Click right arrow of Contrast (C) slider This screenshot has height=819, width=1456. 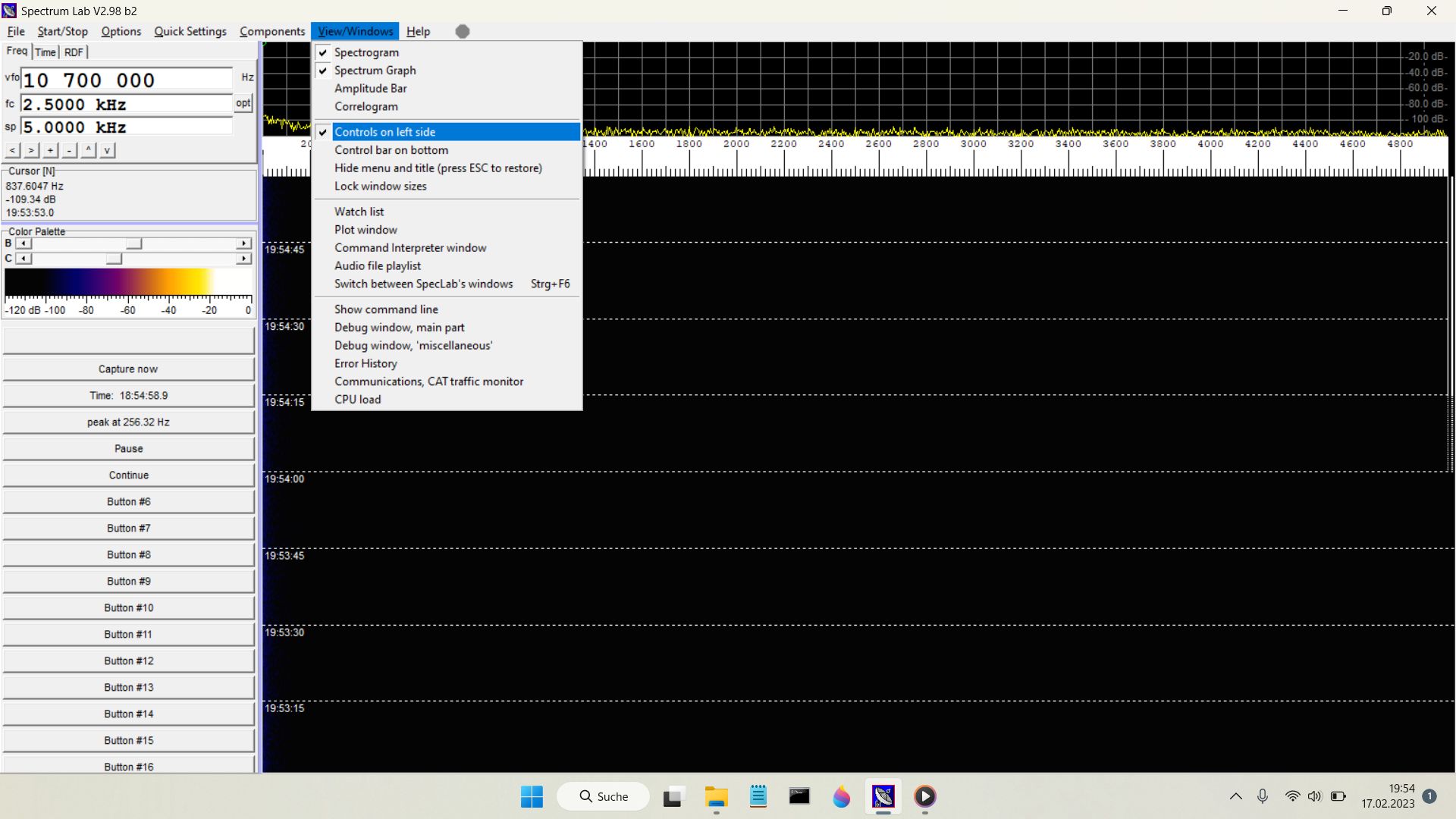(x=243, y=259)
